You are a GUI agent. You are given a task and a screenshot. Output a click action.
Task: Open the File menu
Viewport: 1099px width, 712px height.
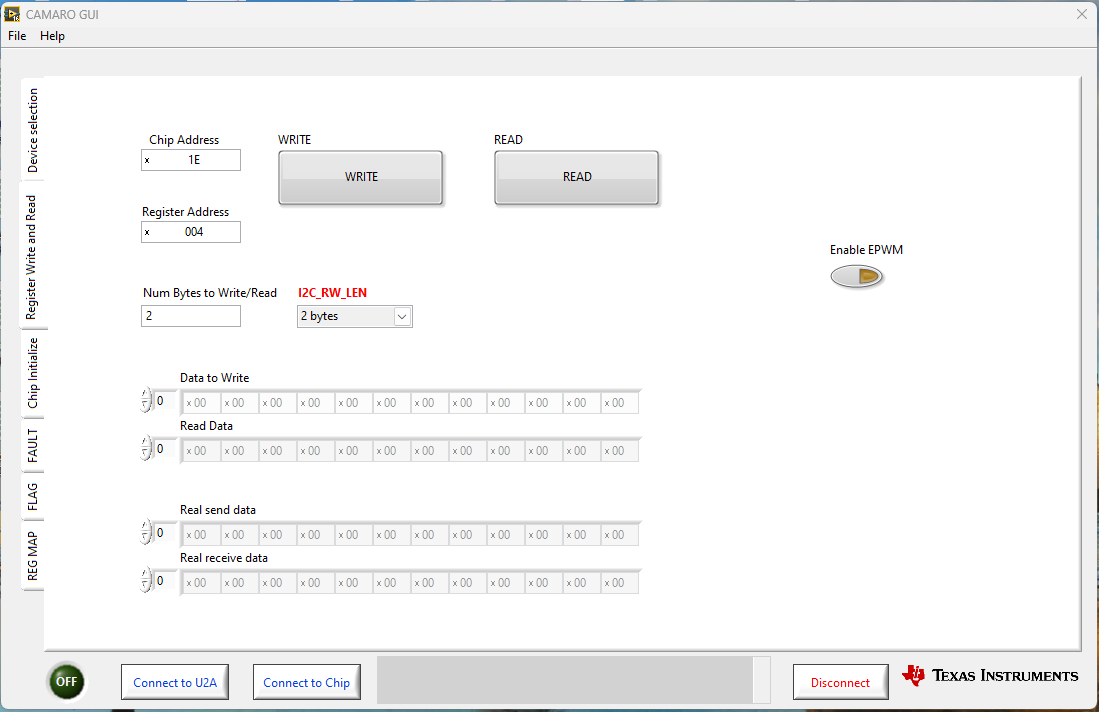pos(16,36)
